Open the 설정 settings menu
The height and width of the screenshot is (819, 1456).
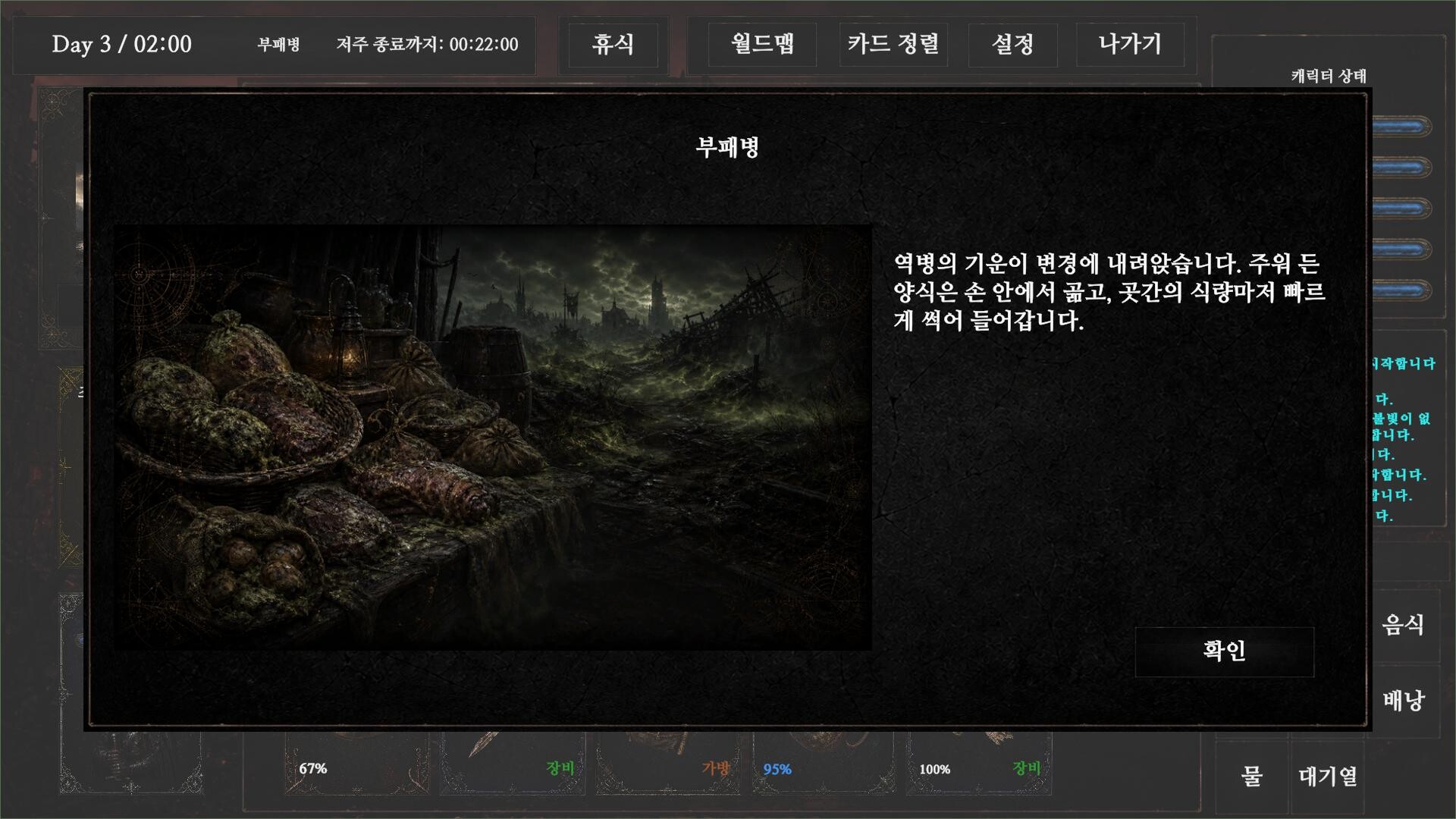(1012, 44)
